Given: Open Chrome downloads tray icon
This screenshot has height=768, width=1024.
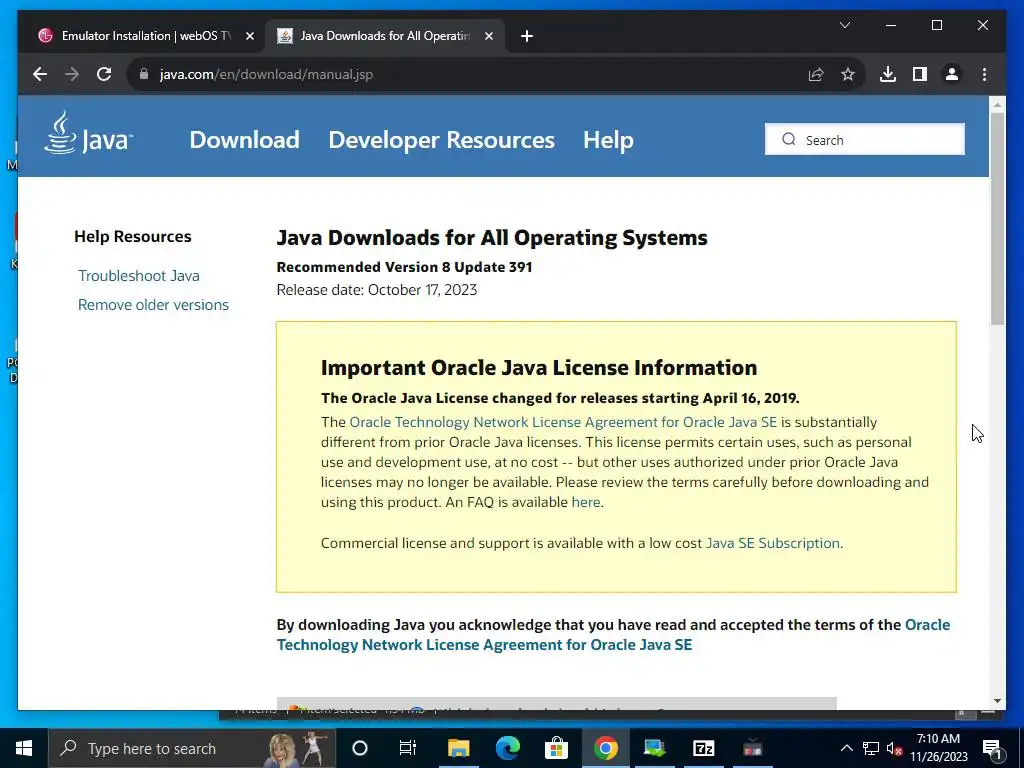Looking at the screenshot, I should pyautogui.click(x=888, y=74).
